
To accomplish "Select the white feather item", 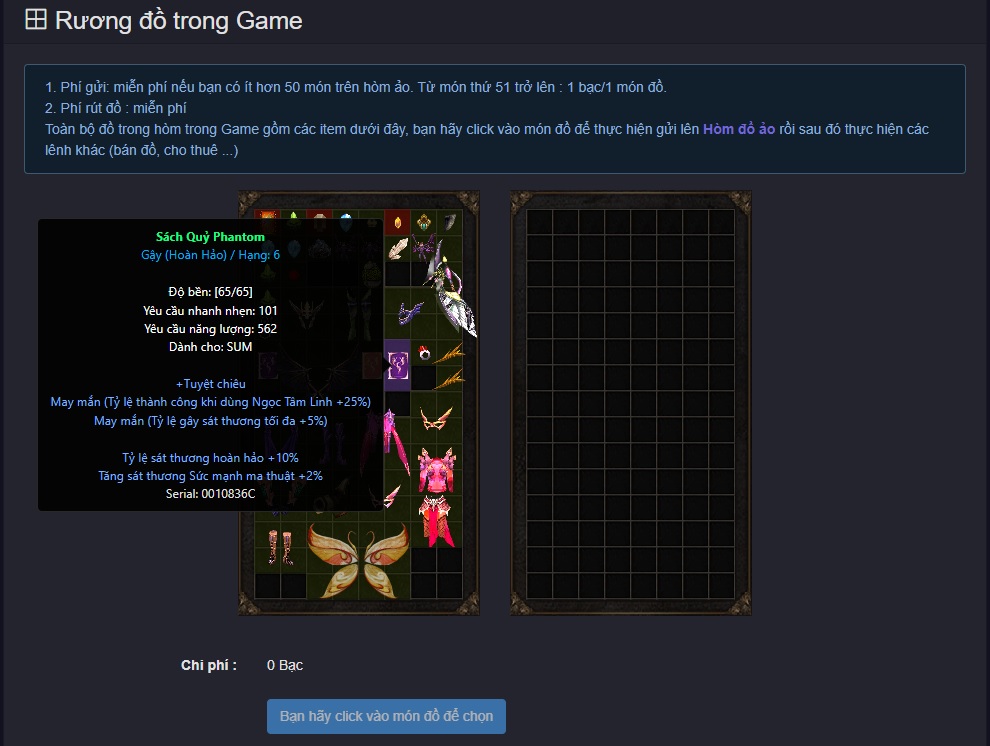I will [x=398, y=249].
